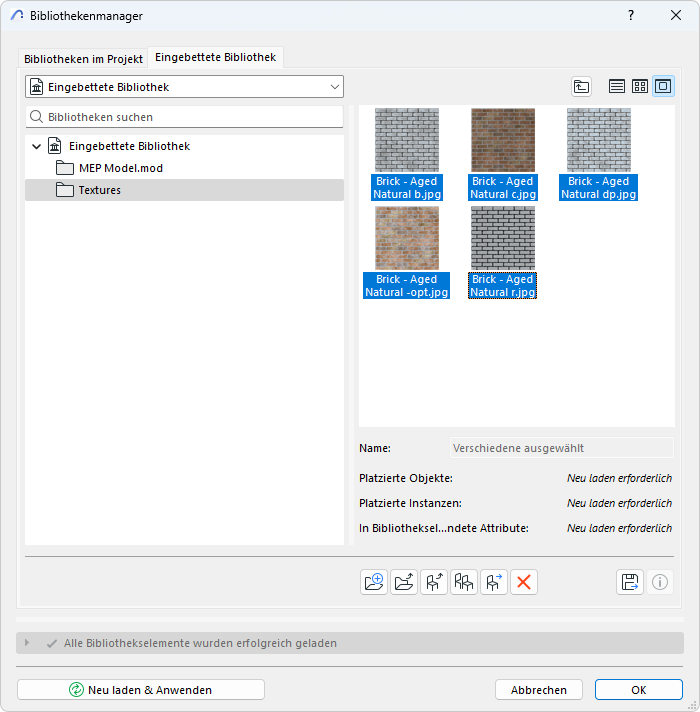
Task: Delete selection with the red X icon
Action: point(523,582)
